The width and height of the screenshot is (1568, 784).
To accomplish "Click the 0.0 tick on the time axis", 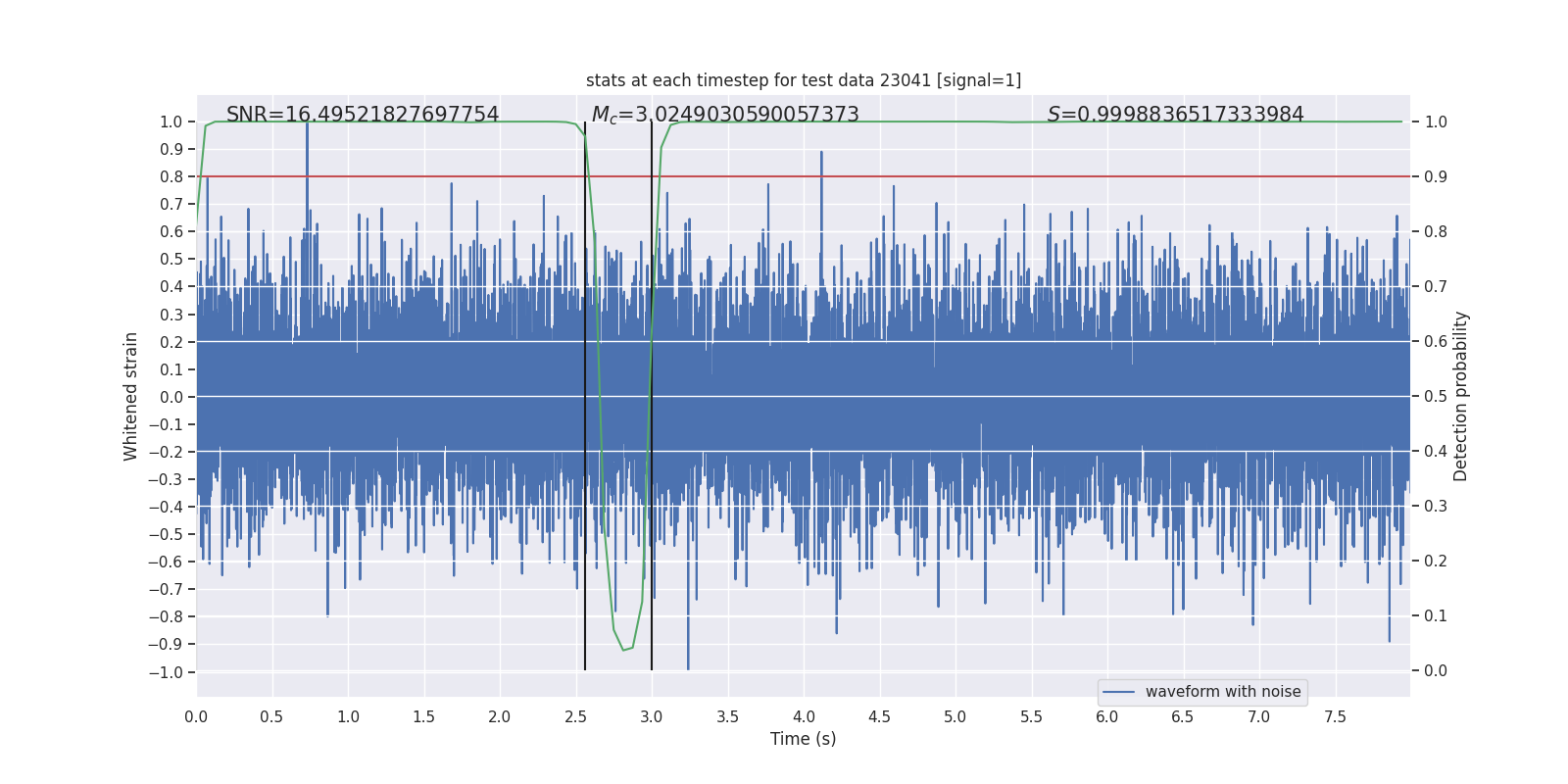I will pos(196,716).
